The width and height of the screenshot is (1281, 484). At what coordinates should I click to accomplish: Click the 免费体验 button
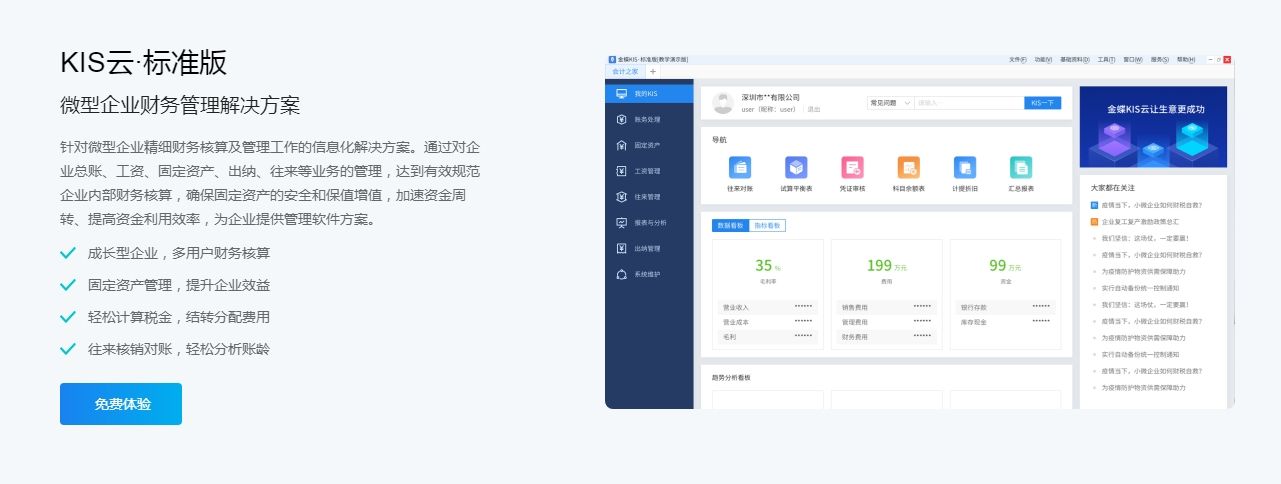point(121,404)
